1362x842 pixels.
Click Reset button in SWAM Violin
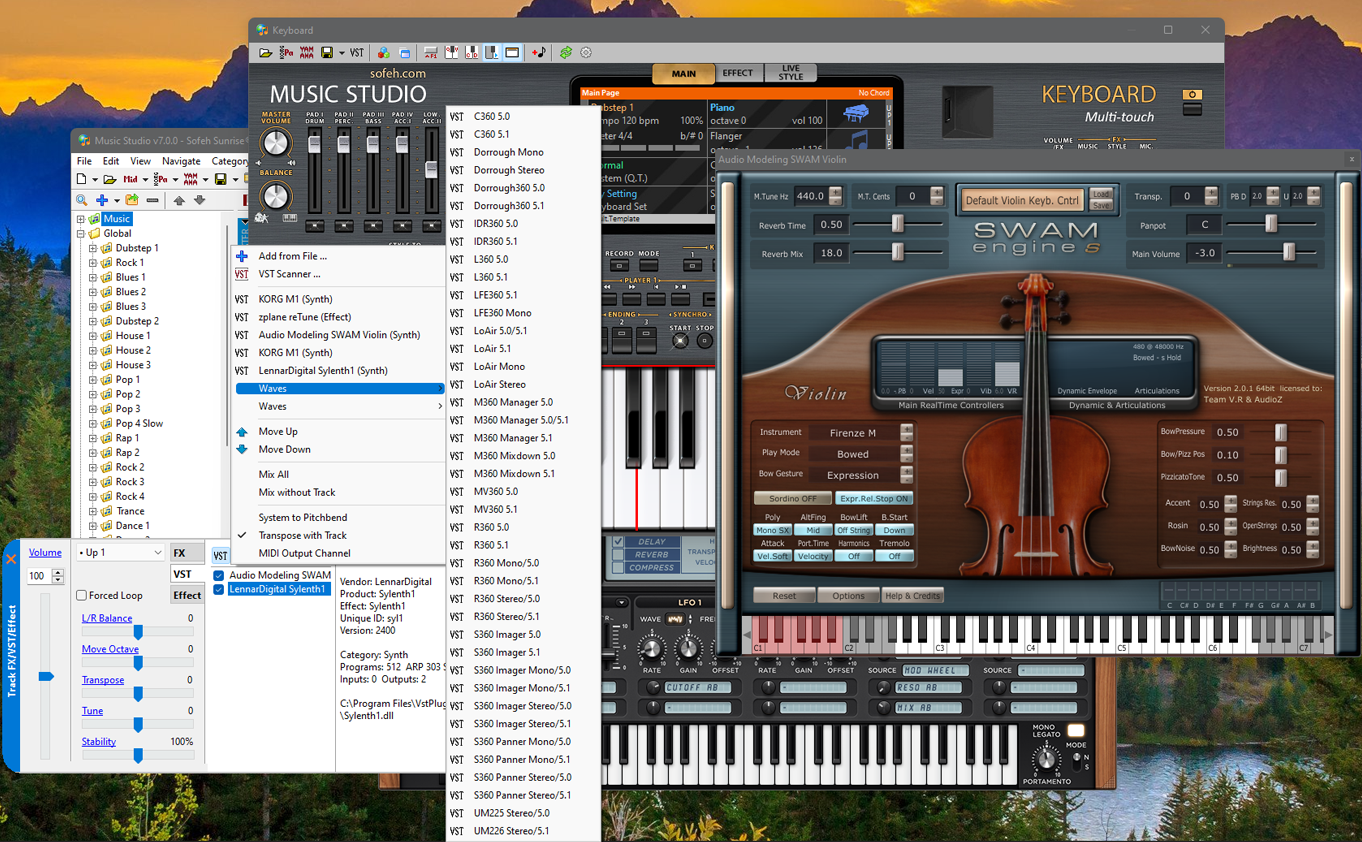click(x=784, y=596)
